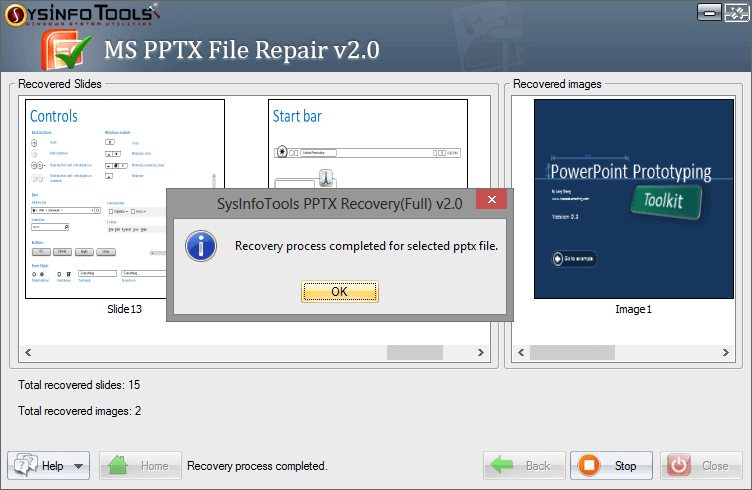Screen dimensions: 752x490
Task: Click the left arrow of the slides scrollbar
Action: [x=28, y=352]
